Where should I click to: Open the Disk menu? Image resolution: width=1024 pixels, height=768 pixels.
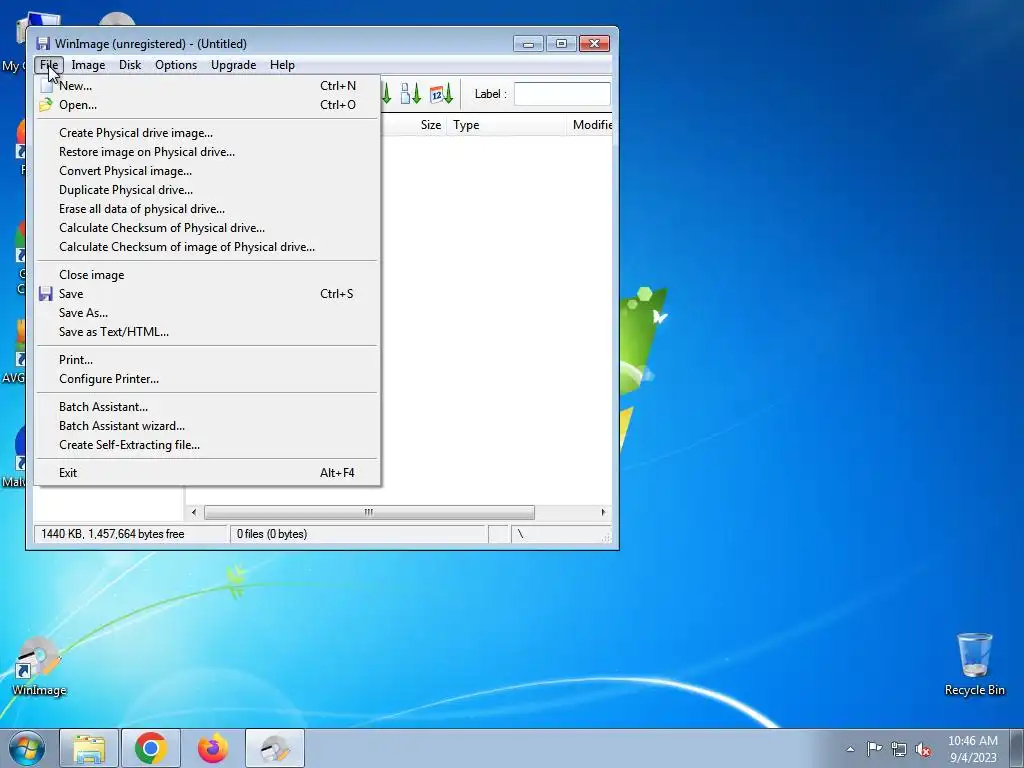pyautogui.click(x=130, y=65)
